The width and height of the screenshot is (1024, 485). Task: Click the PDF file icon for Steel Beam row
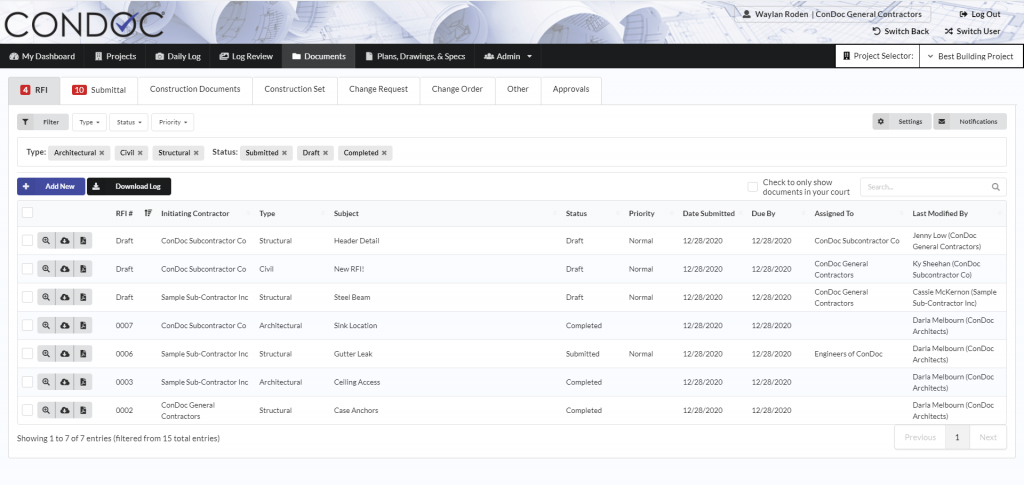(x=83, y=297)
